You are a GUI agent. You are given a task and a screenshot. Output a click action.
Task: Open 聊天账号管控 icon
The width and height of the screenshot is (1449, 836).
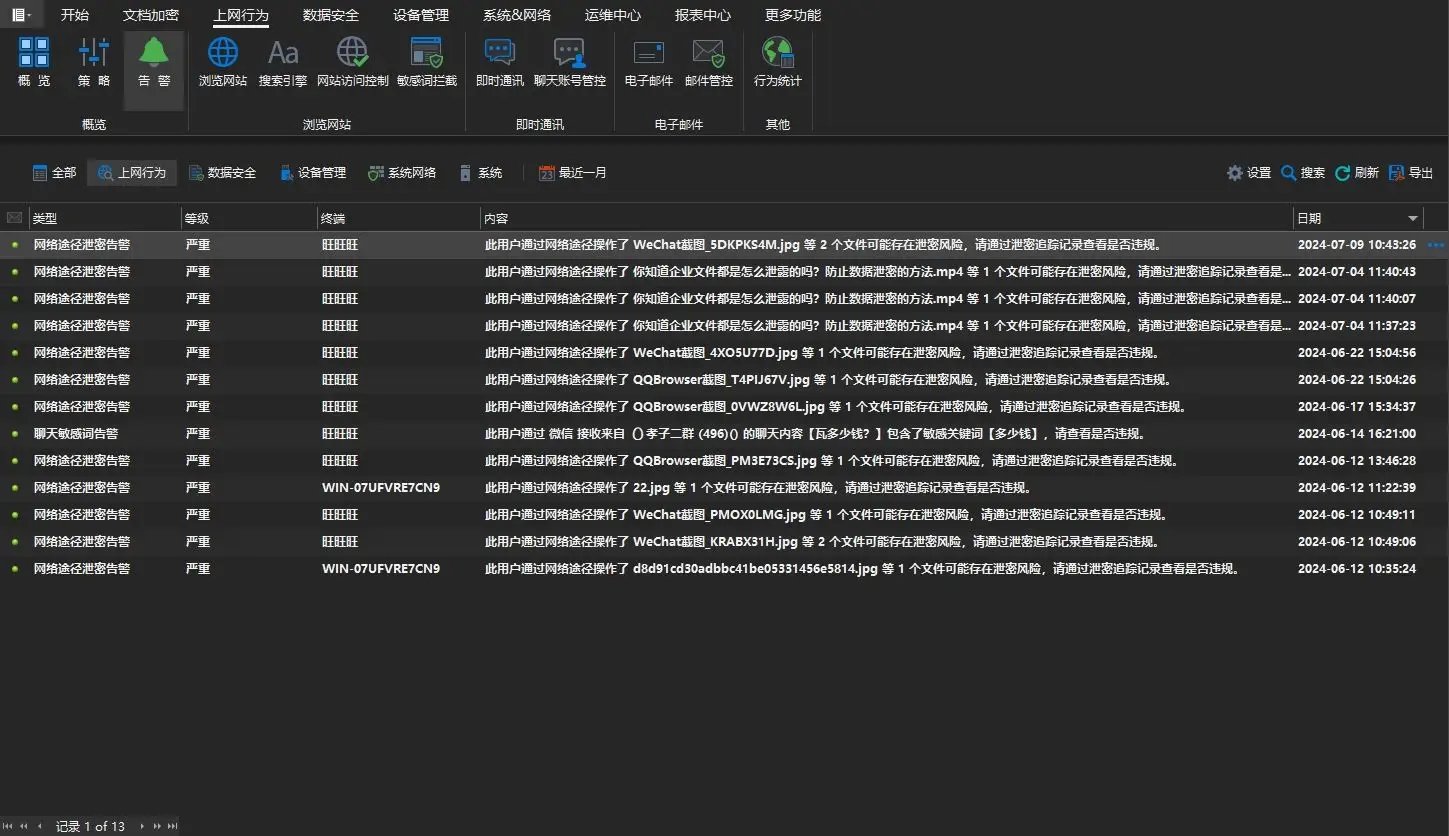[x=570, y=62]
